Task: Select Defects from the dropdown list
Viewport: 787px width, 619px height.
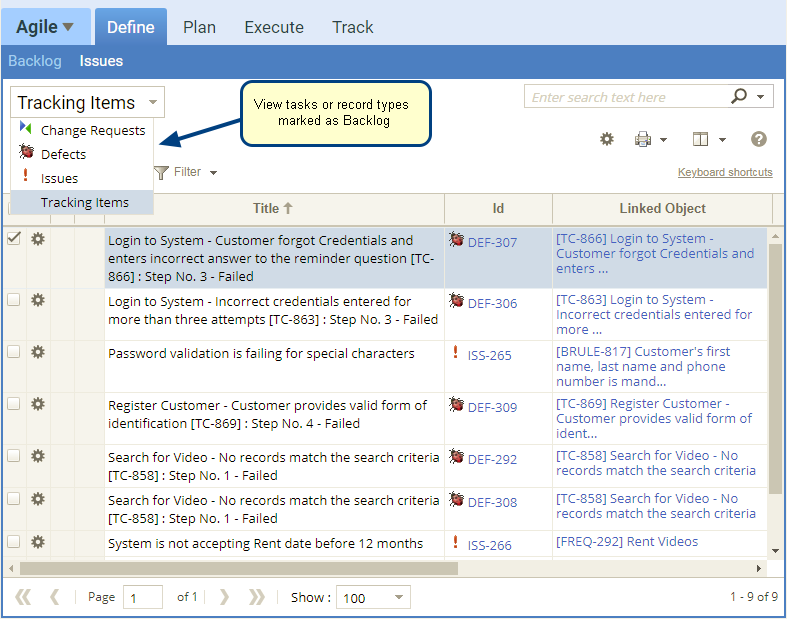Action: pyautogui.click(x=63, y=154)
